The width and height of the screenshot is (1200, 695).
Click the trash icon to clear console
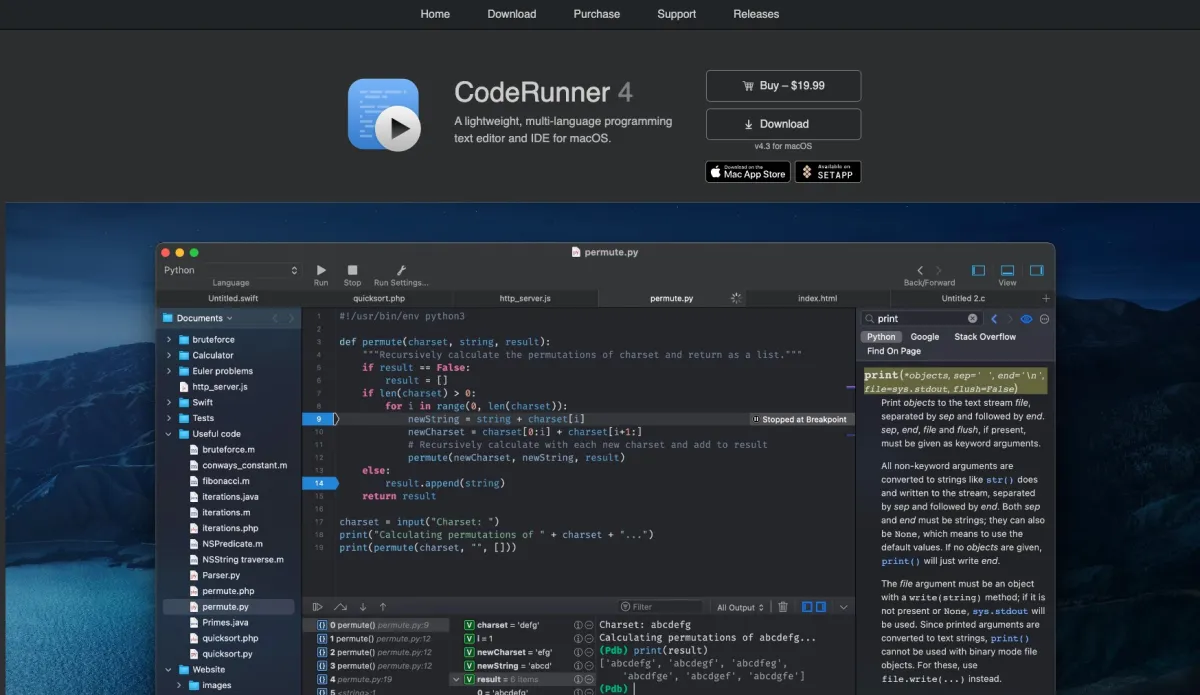[783, 607]
